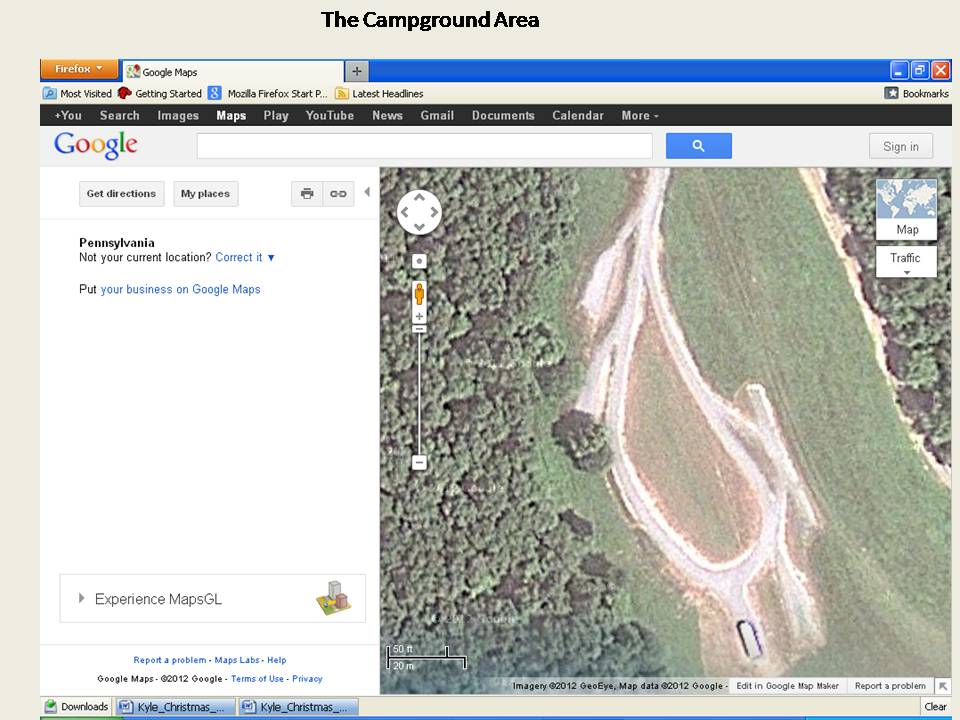Open Mozilla Firefox Start Page bookmark
The image size is (960, 720).
[268, 94]
